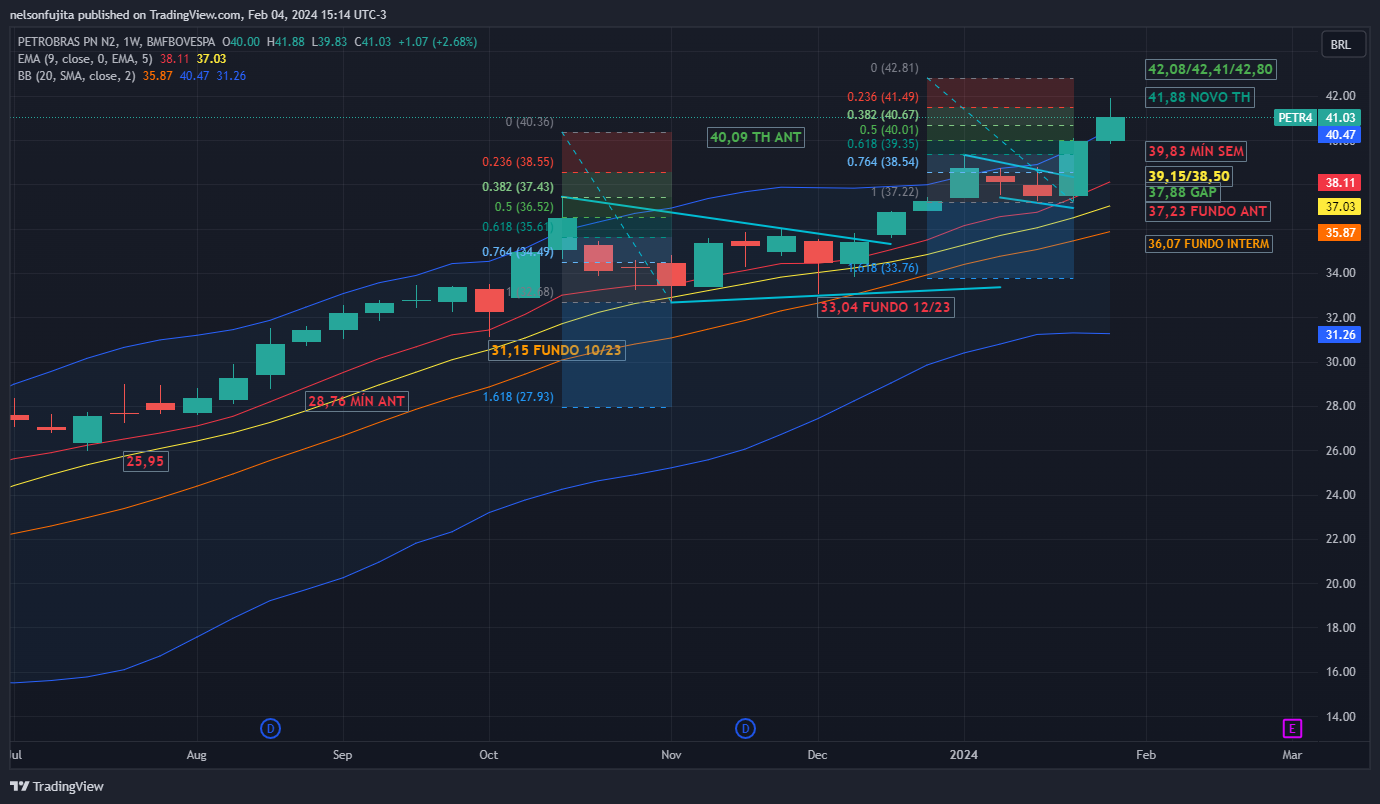Click the Fibonacci '0.618 (39.35)' level label

click(x=882, y=145)
